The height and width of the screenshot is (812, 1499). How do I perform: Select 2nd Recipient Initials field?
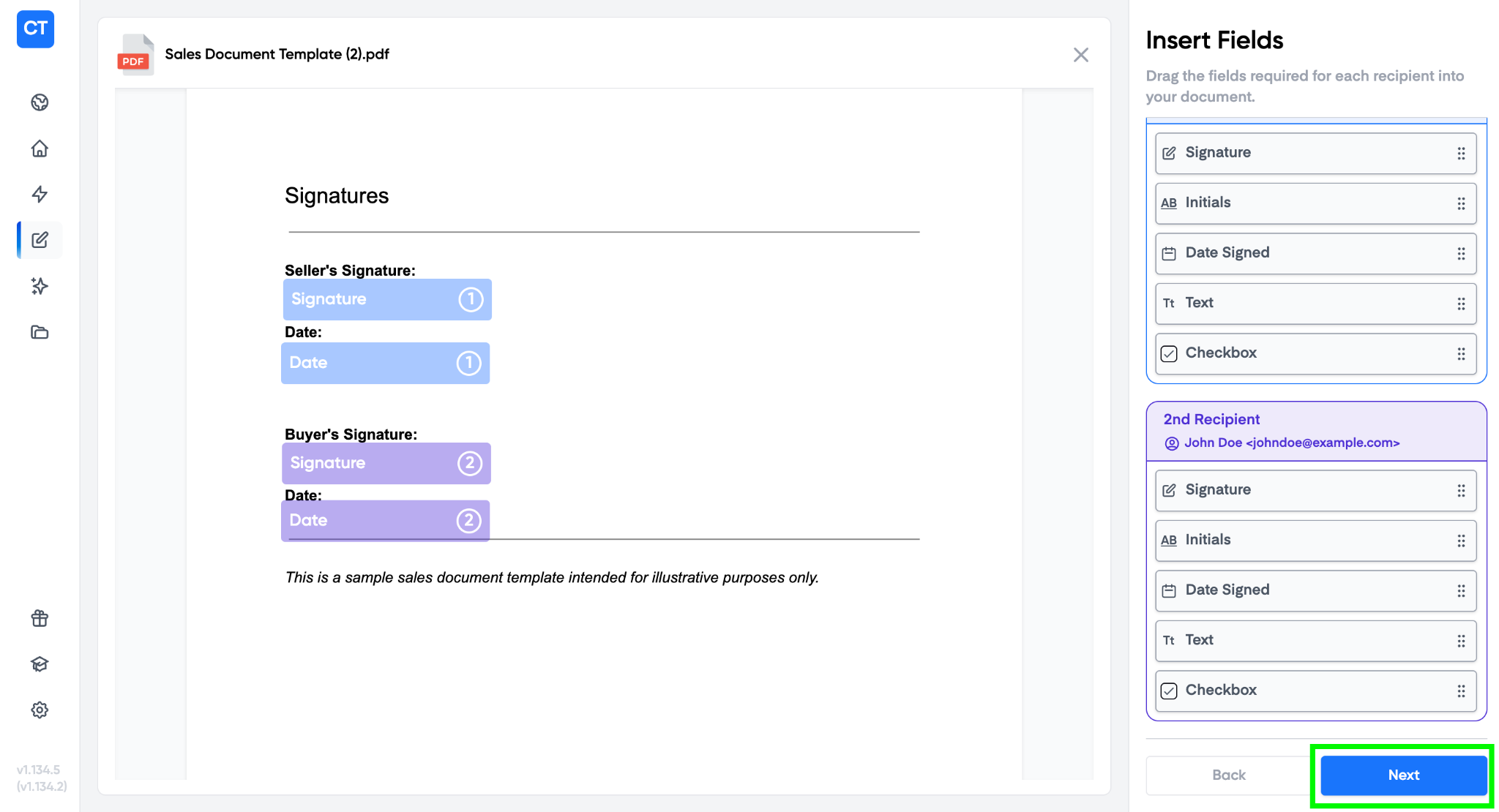point(1315,540)
